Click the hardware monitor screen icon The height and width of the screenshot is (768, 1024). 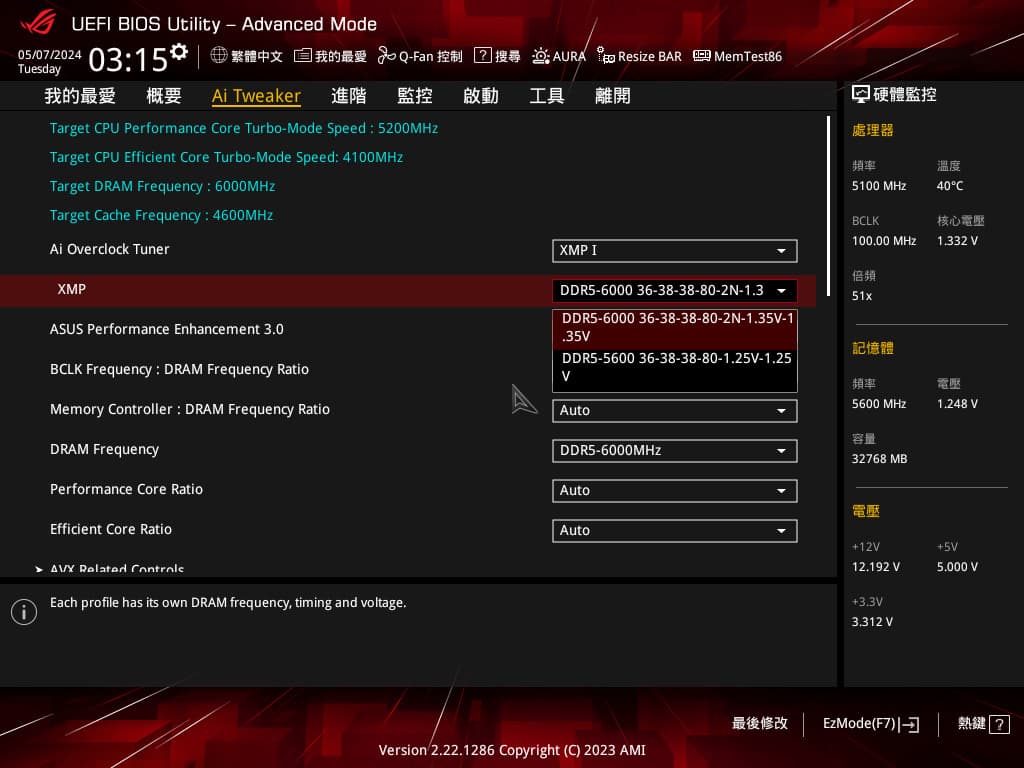coord(861,95)
